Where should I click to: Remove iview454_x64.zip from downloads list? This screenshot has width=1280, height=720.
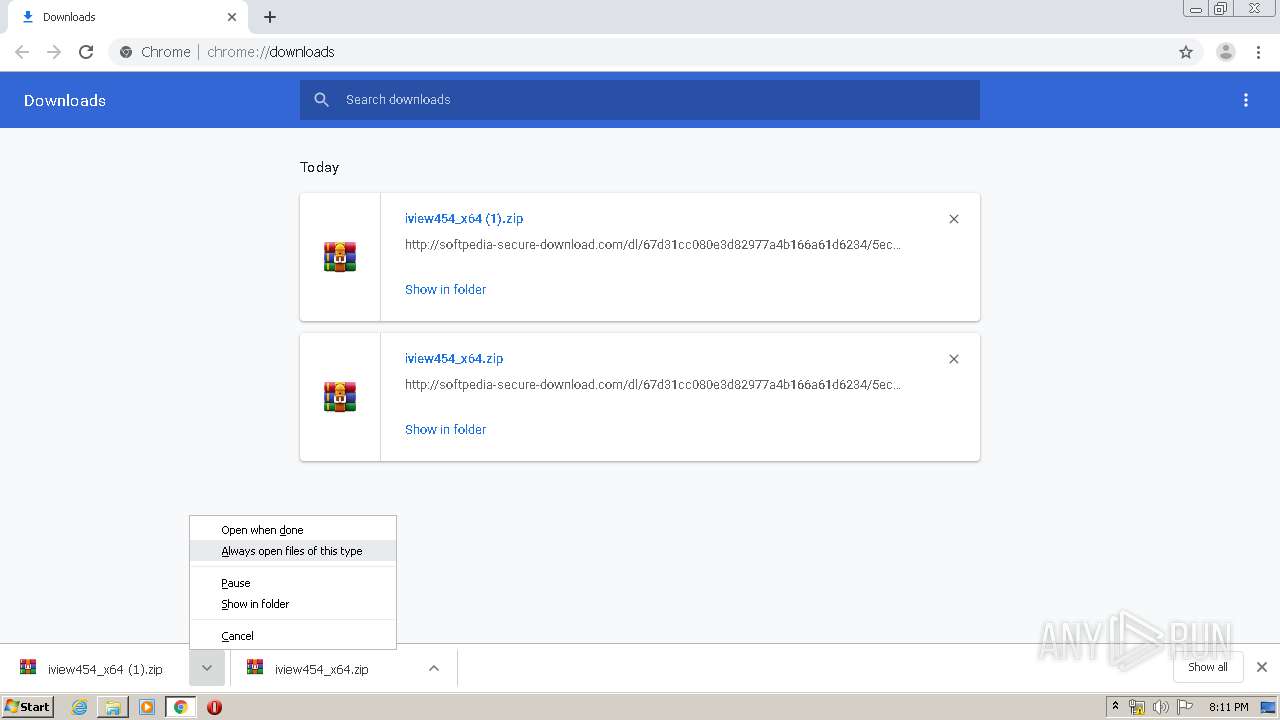954,359
